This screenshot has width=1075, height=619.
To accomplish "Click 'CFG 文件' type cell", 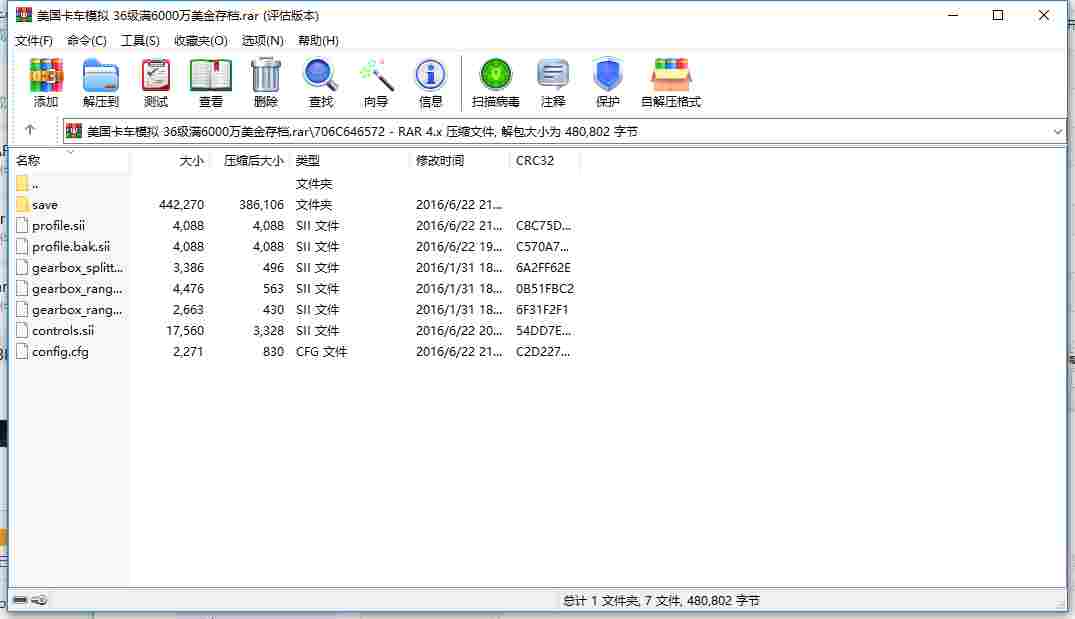I will coord(321,352).
